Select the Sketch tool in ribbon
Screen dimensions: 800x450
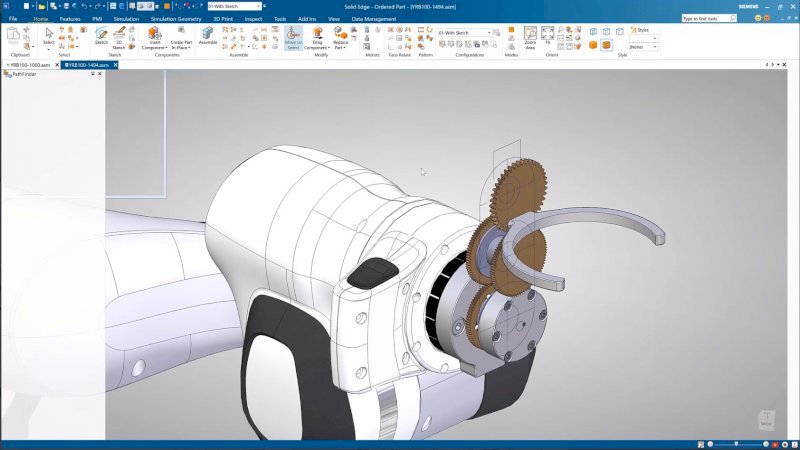[x=101, y=36]
